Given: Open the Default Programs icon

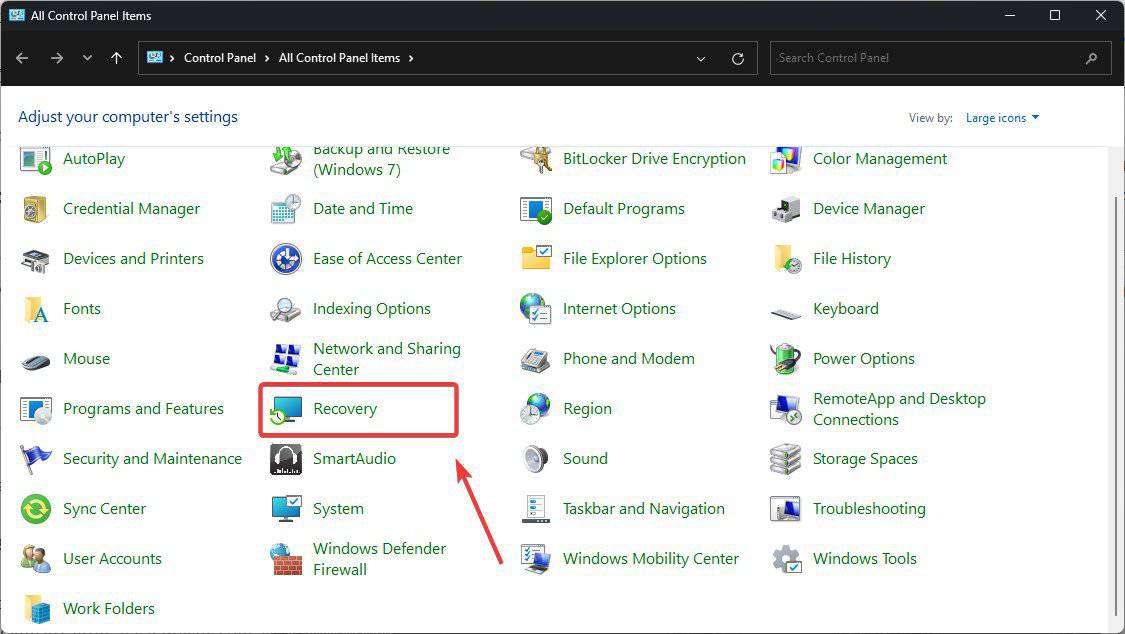Looking at the screenshot, I should (536, 209).
